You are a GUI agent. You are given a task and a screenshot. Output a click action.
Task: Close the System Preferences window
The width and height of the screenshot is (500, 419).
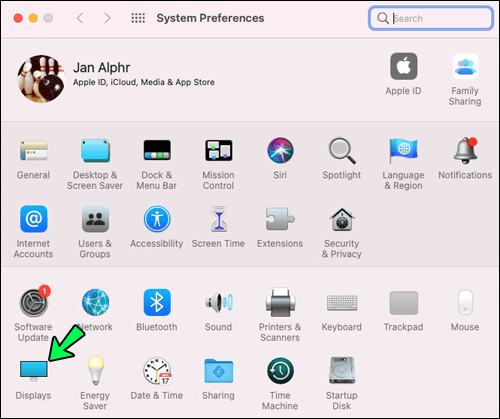pos(18,18)
